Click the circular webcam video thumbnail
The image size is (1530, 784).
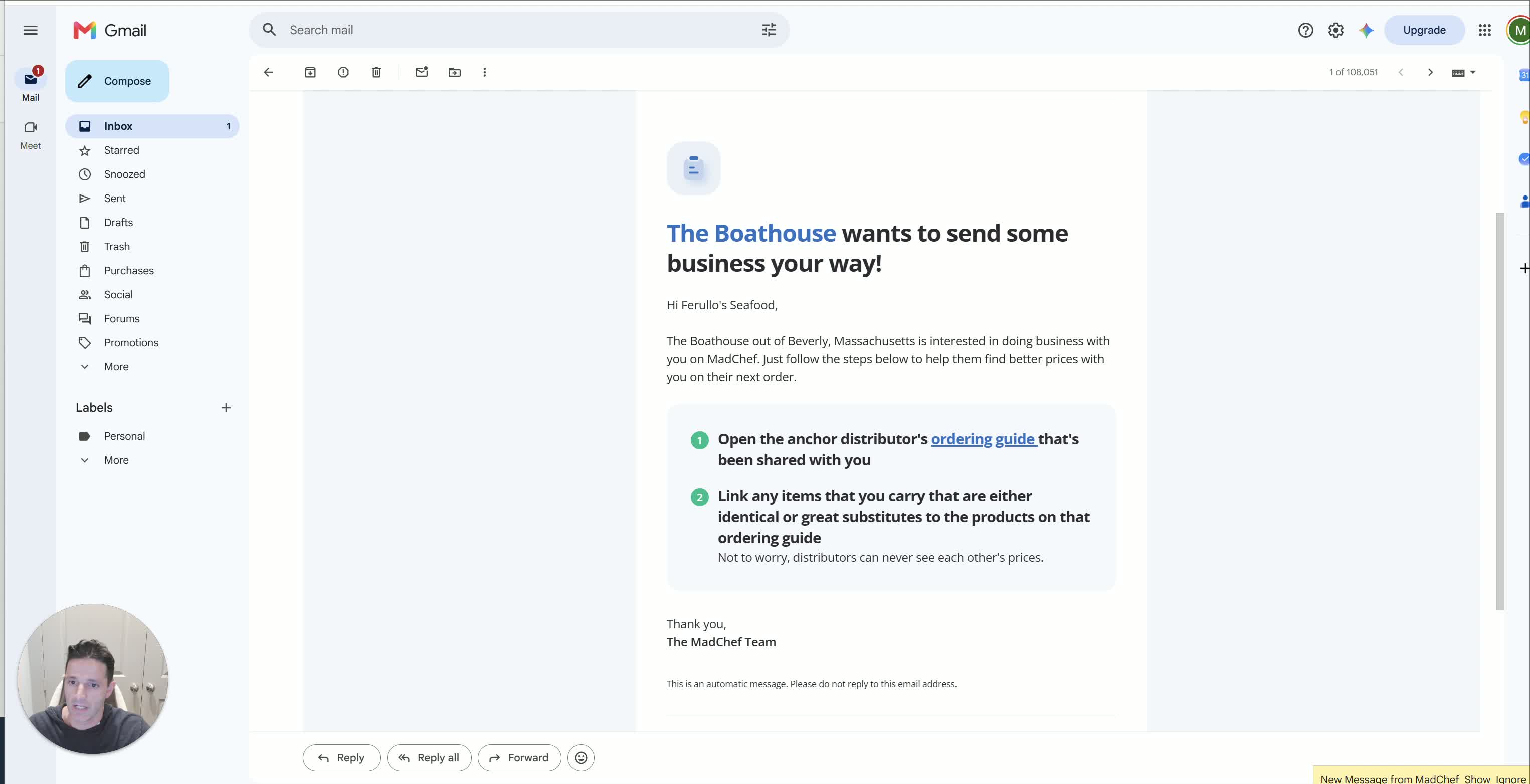93,679
